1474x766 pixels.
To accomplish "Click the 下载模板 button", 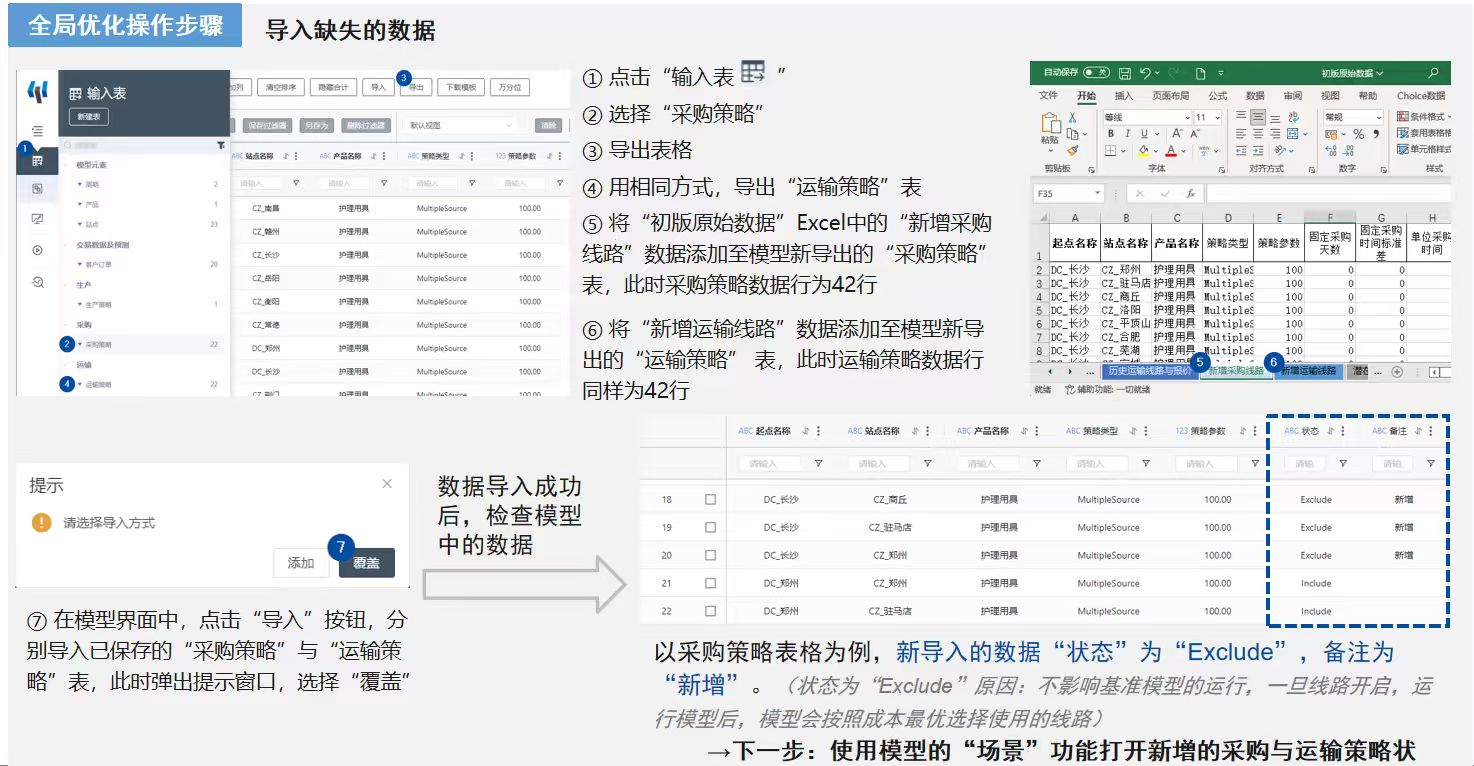I will pos(460,87).
